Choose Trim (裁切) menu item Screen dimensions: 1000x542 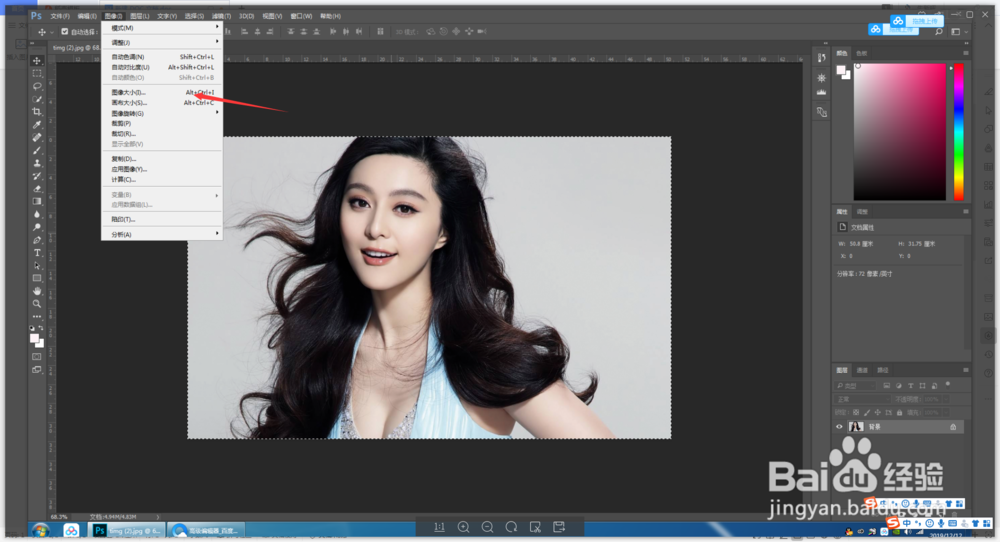click(162, 134)
